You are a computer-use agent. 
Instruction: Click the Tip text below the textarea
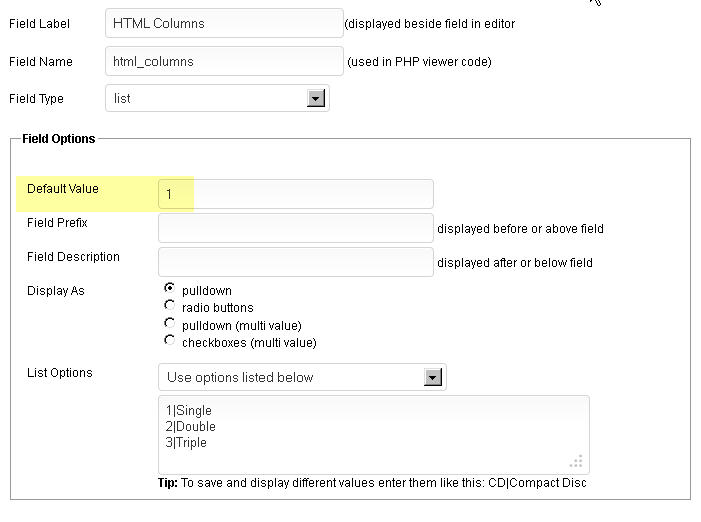(372, 483)
